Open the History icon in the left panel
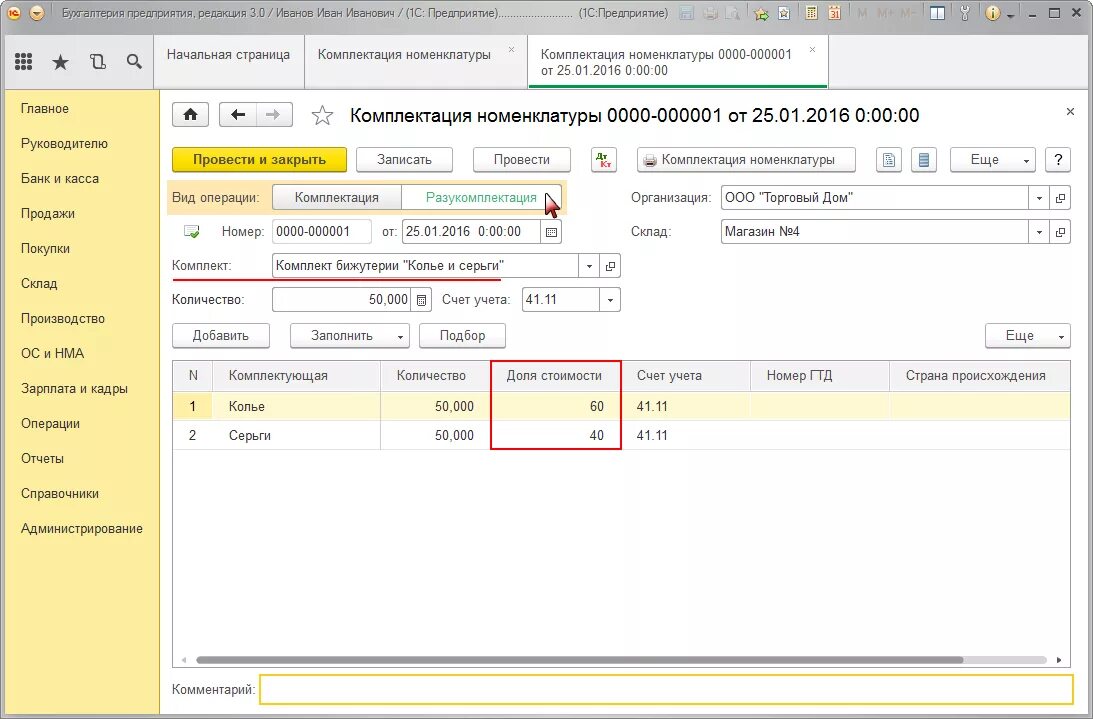The height and width of the screenshot is (719, 1093). click(x=98, y=61)
